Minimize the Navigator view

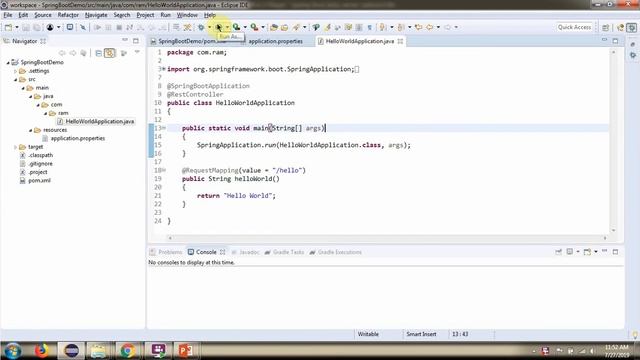pos(125,40)
